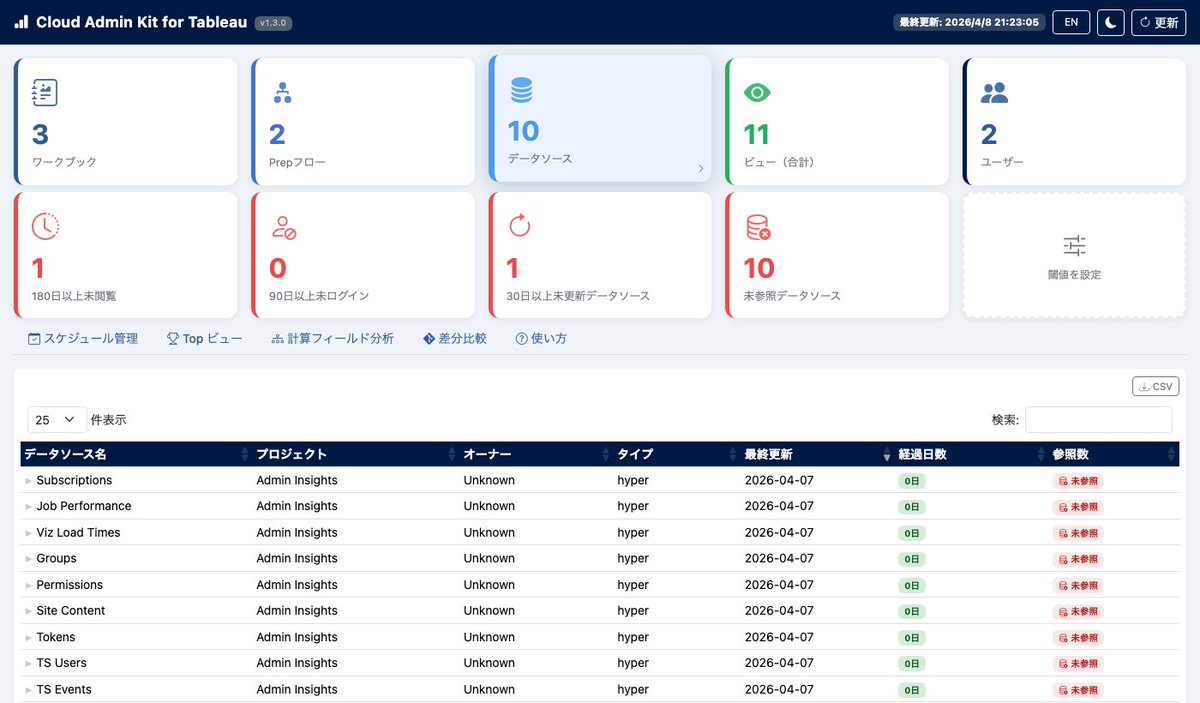Download the table with the CSV button
The image size is (1200, 703).
coord(1156,386)
